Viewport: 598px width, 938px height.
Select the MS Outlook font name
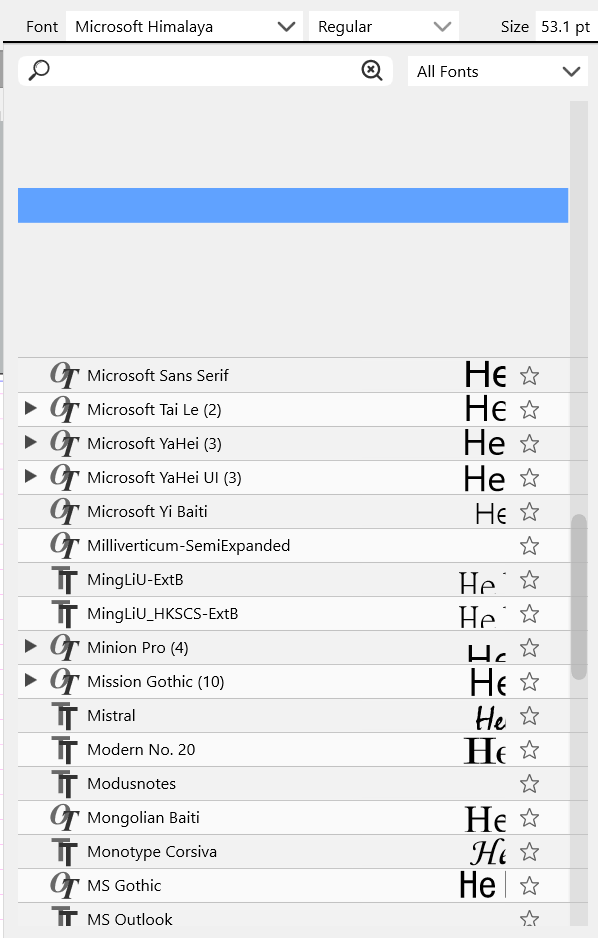[x=130, y=920]
